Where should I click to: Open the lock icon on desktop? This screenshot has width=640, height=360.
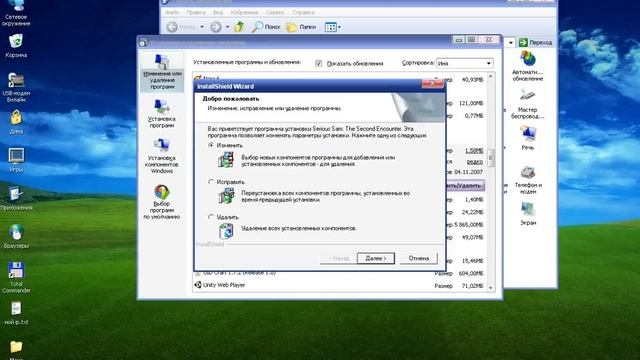16,122
